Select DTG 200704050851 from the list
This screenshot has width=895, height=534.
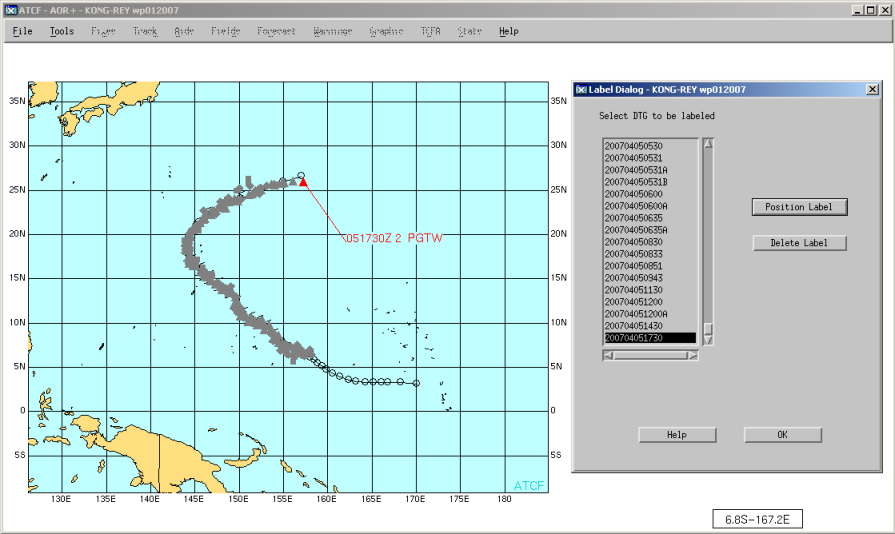633,266
